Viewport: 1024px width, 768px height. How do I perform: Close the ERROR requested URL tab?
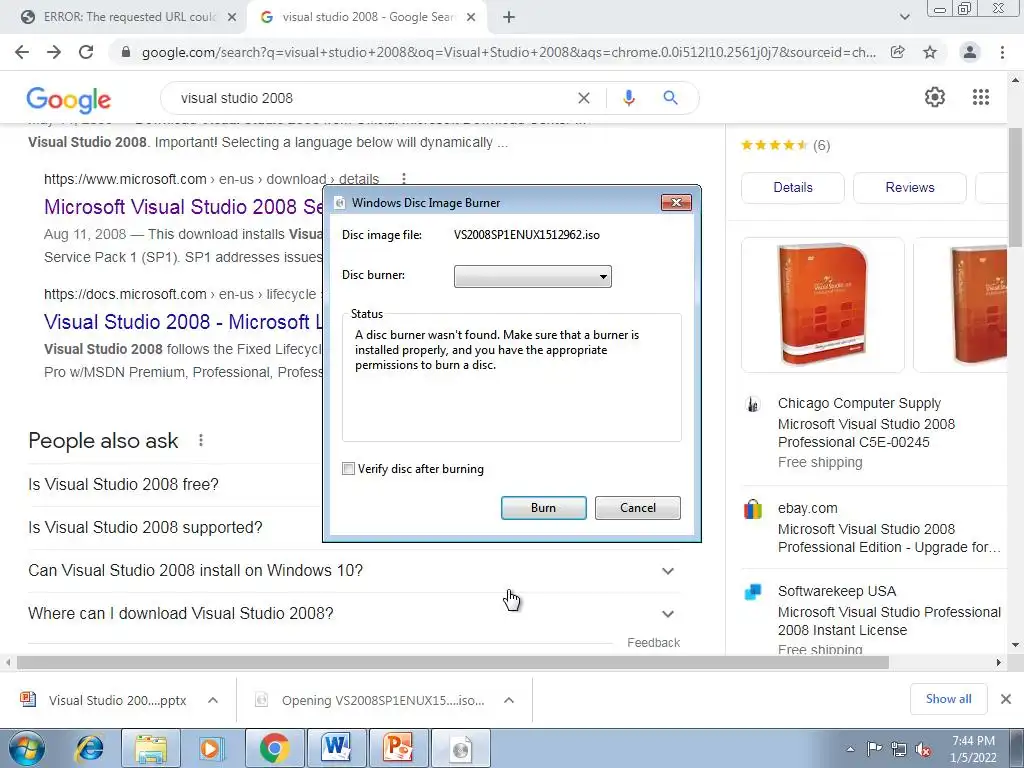232,17
